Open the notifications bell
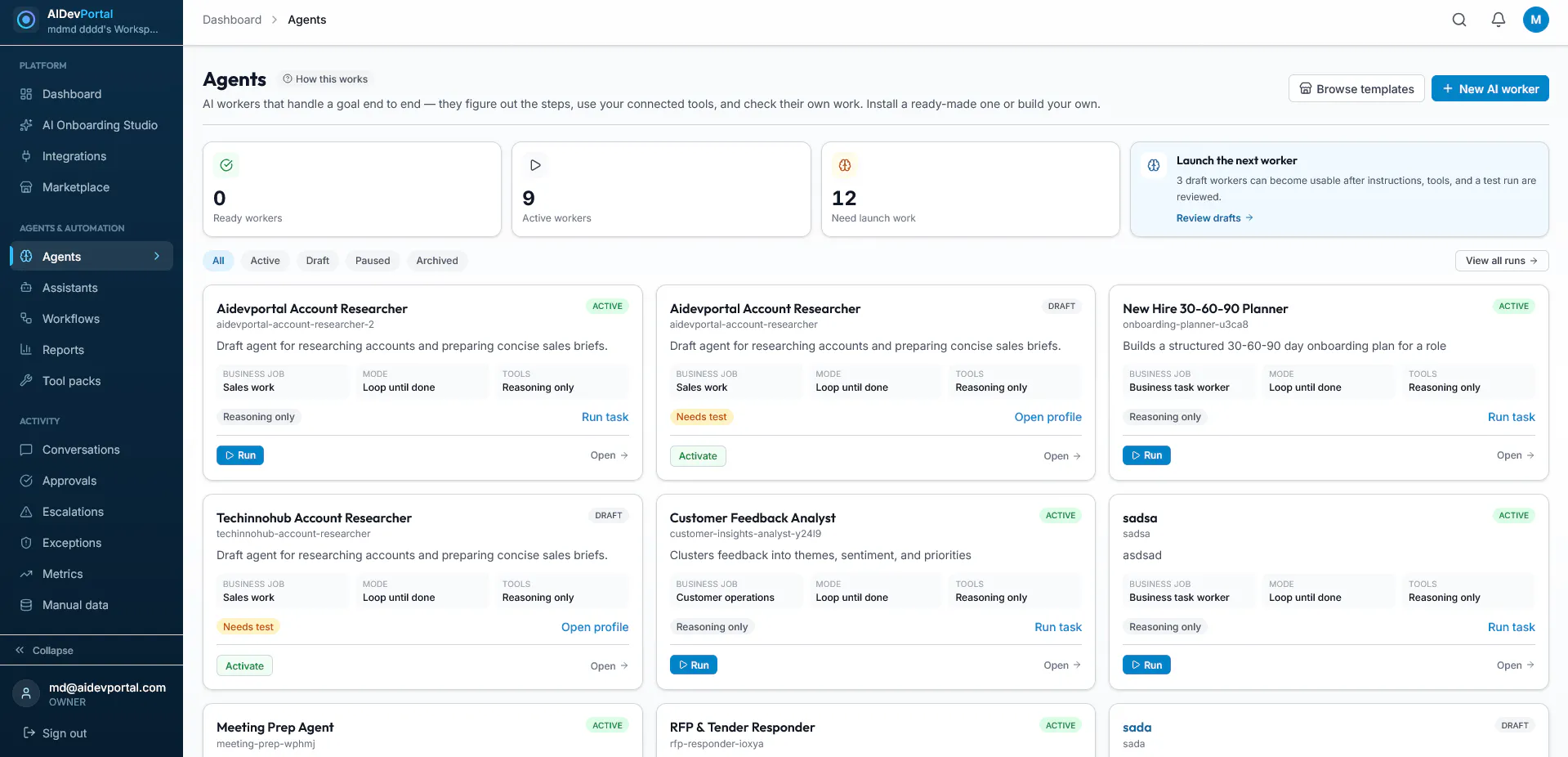1568x757 pixels. click(1499, 20)
